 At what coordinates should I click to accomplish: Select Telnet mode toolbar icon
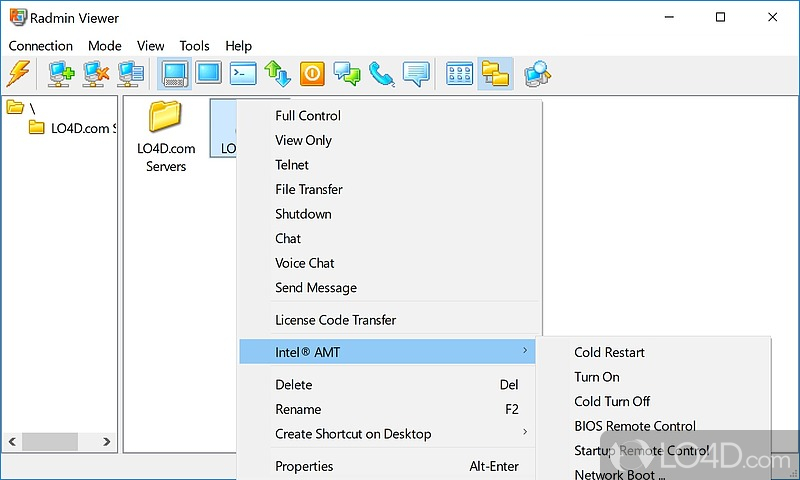click(x=243, y=73)
